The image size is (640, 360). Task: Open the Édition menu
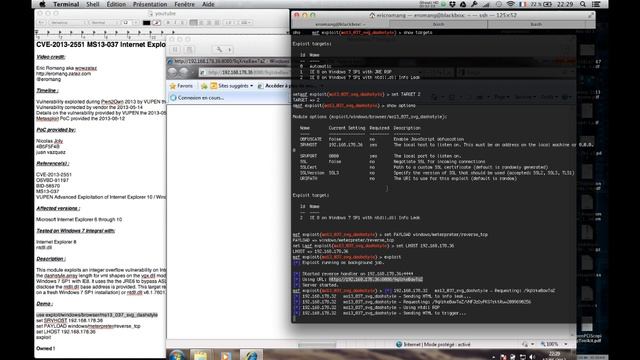coord(116,4)
